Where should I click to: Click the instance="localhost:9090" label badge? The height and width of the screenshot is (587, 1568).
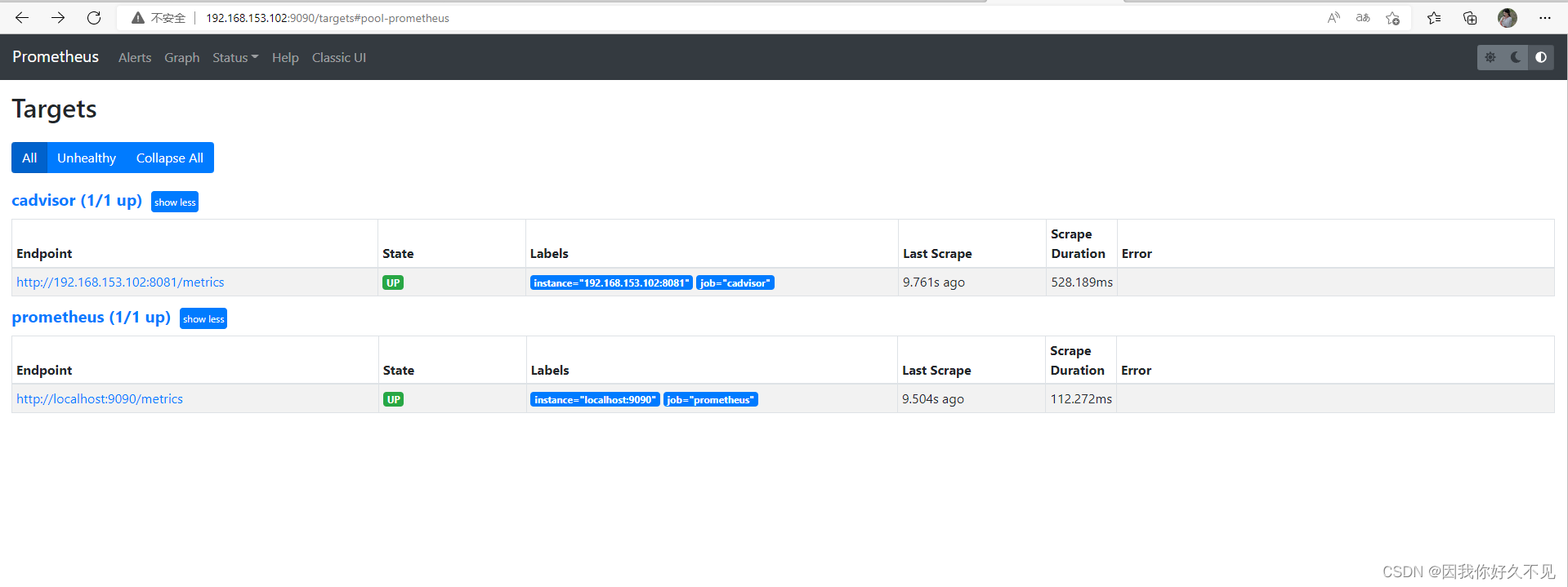595,399
